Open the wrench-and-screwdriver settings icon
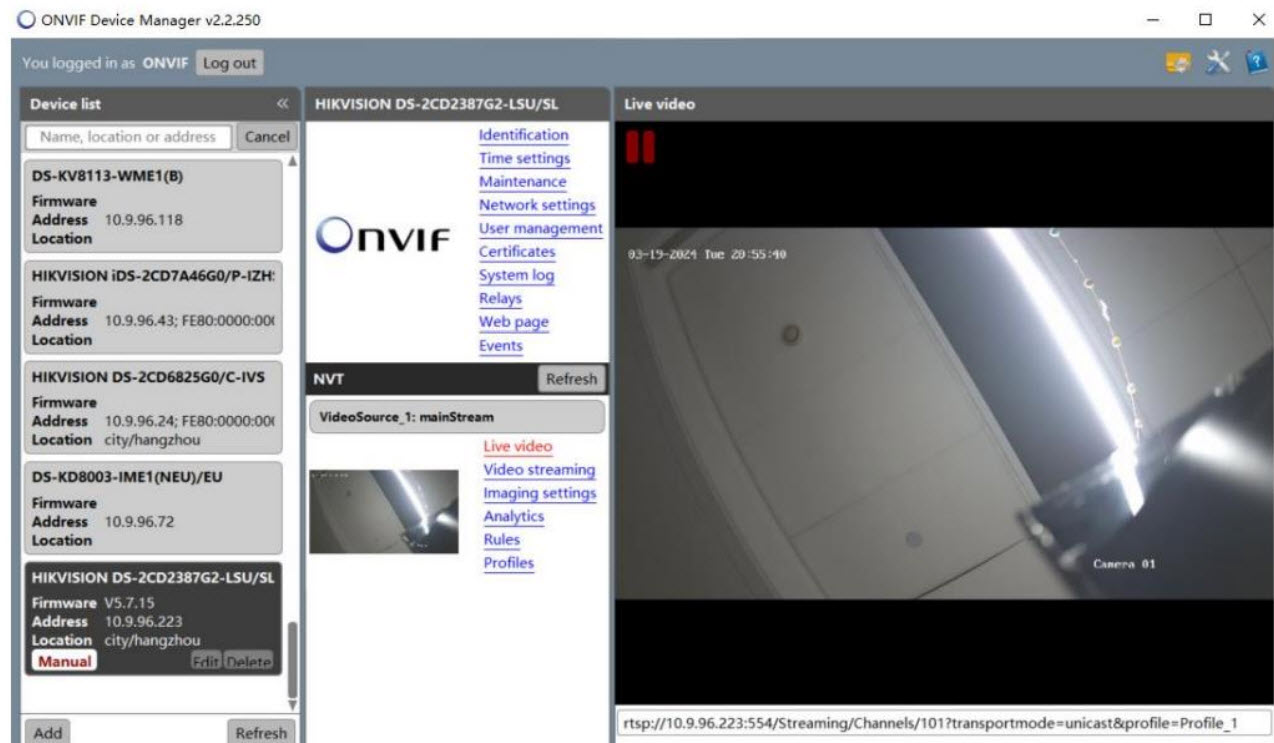Screen dimensions: 1274x743 [1215, 63]
